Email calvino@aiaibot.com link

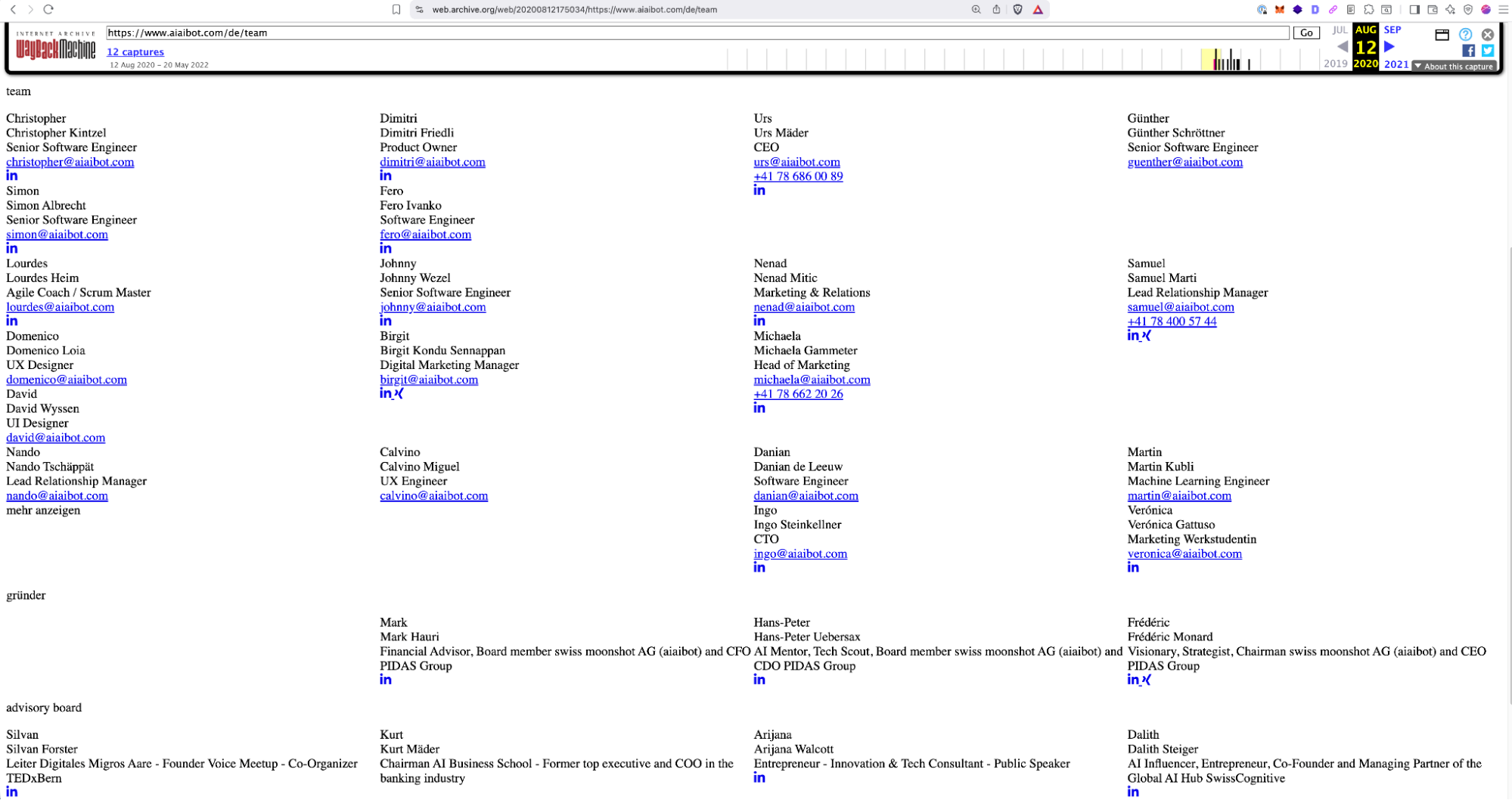433,496
